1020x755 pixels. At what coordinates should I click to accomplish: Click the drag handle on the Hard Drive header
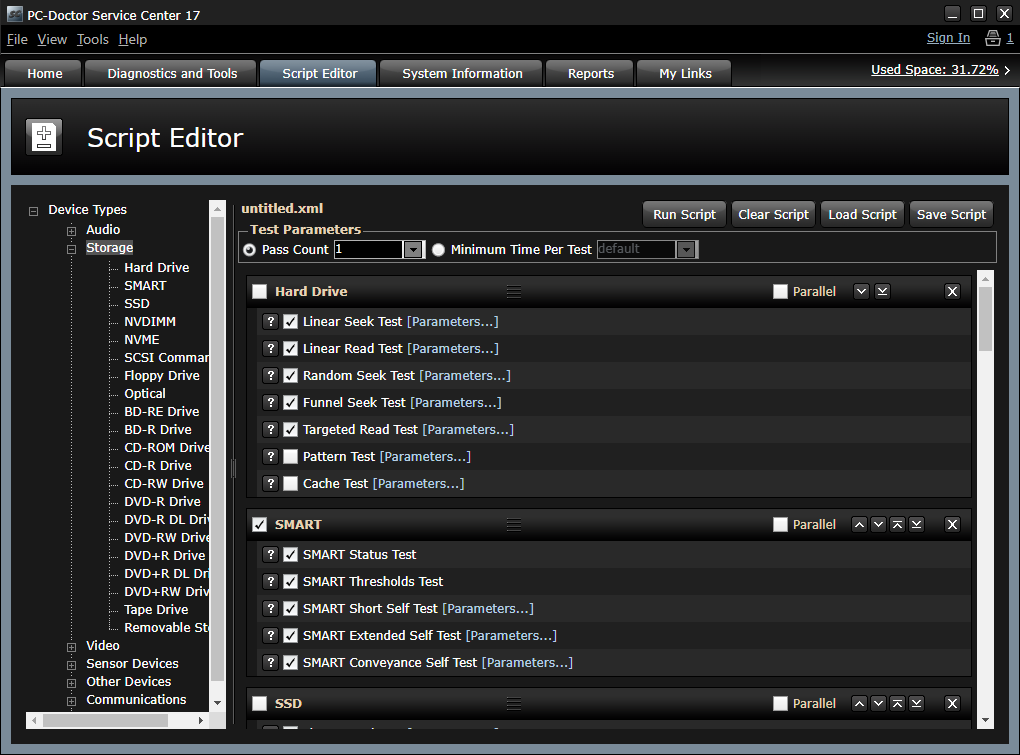pos(514,291)
